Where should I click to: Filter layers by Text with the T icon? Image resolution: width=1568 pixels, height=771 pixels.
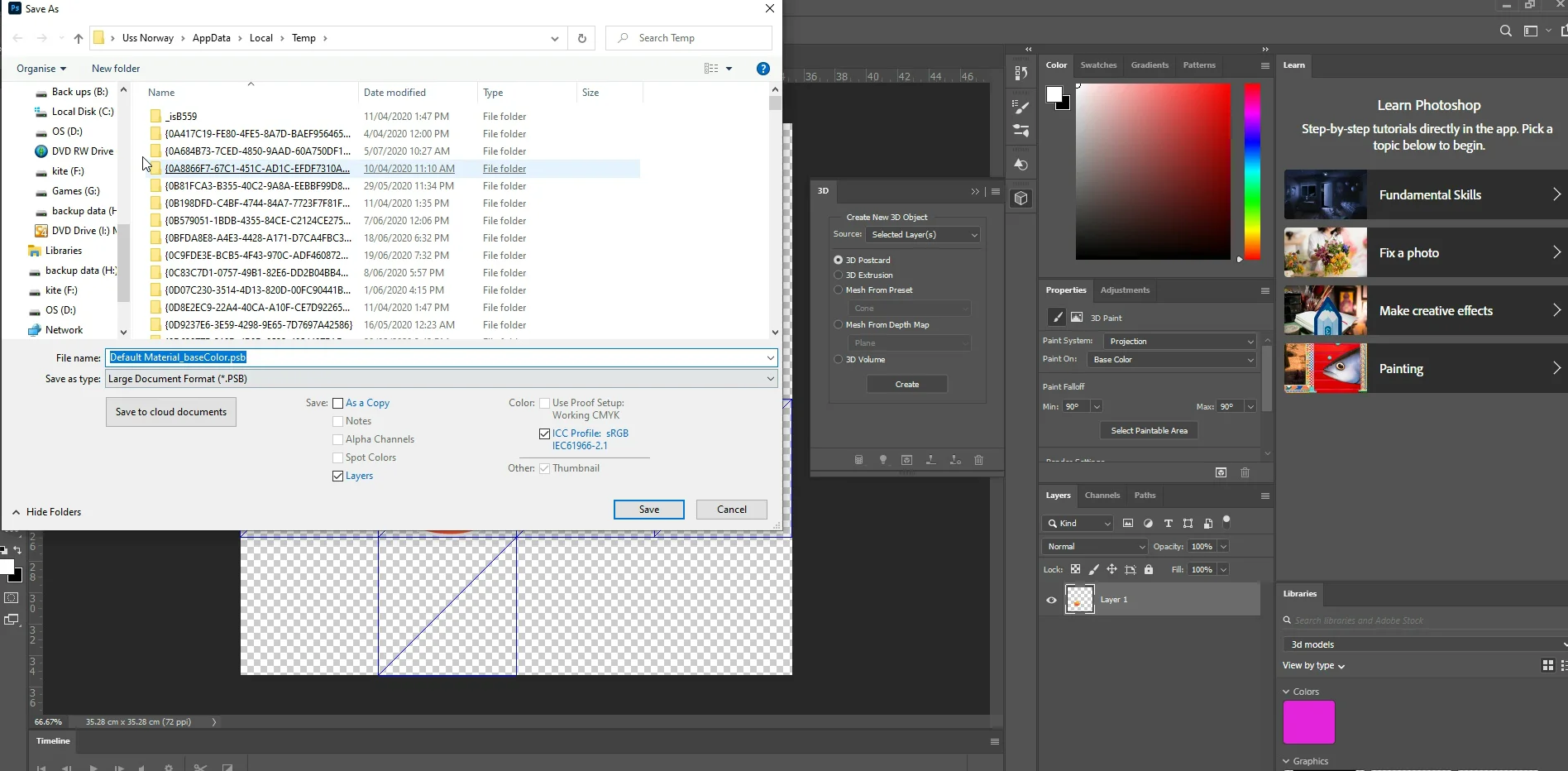1169,523
